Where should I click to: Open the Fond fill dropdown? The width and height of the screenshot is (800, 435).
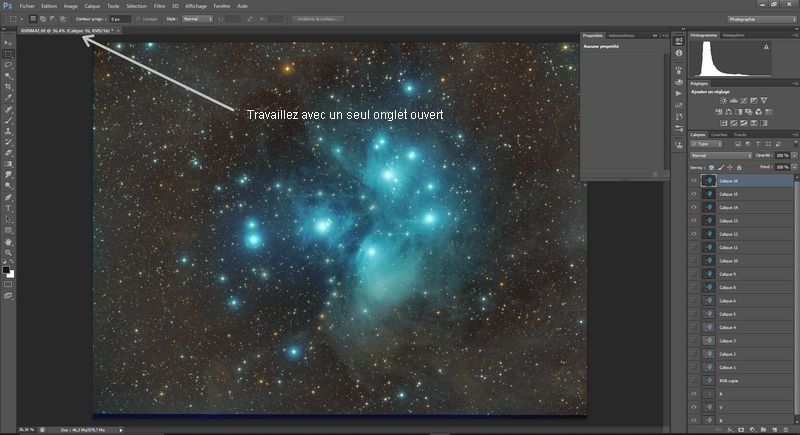[x=794, y=167]
